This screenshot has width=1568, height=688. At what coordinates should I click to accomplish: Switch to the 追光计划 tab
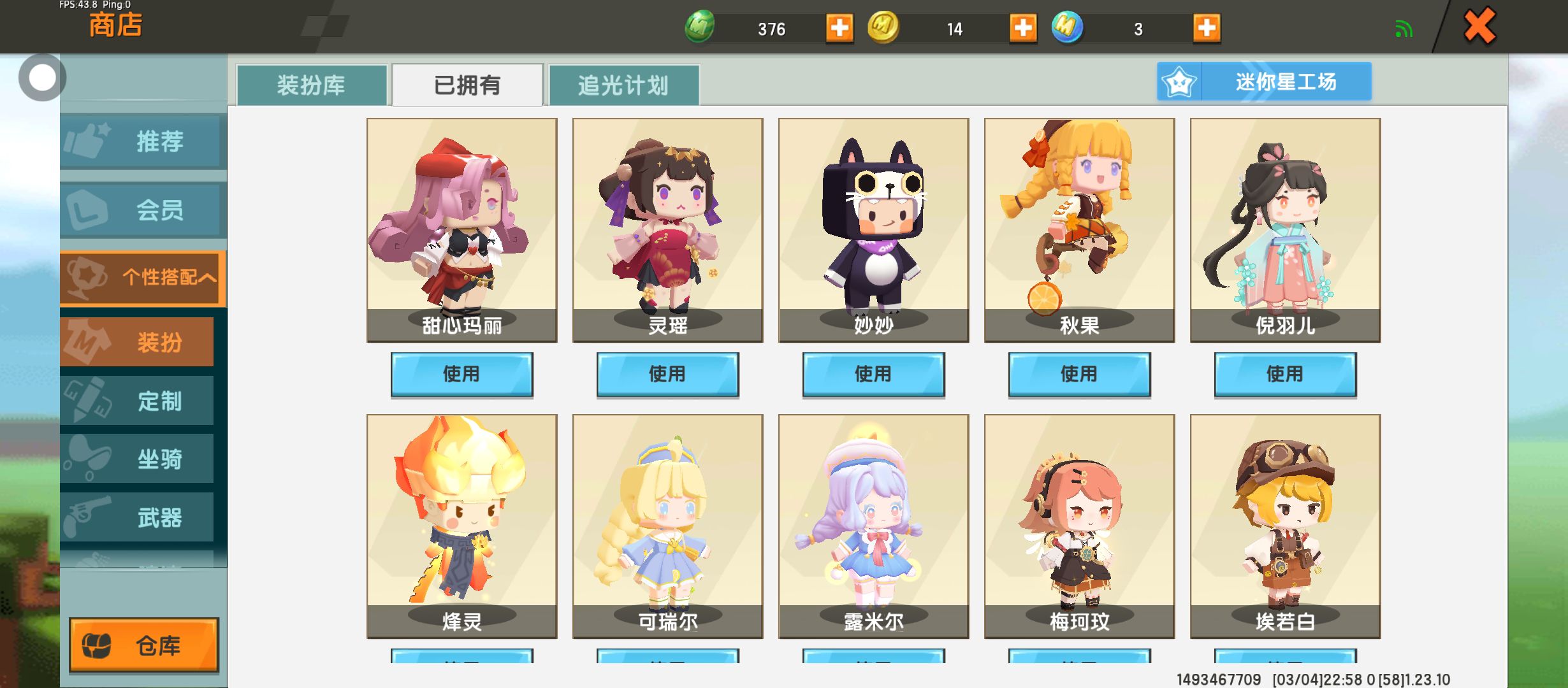pyautogui.click(x=623, y=85)
